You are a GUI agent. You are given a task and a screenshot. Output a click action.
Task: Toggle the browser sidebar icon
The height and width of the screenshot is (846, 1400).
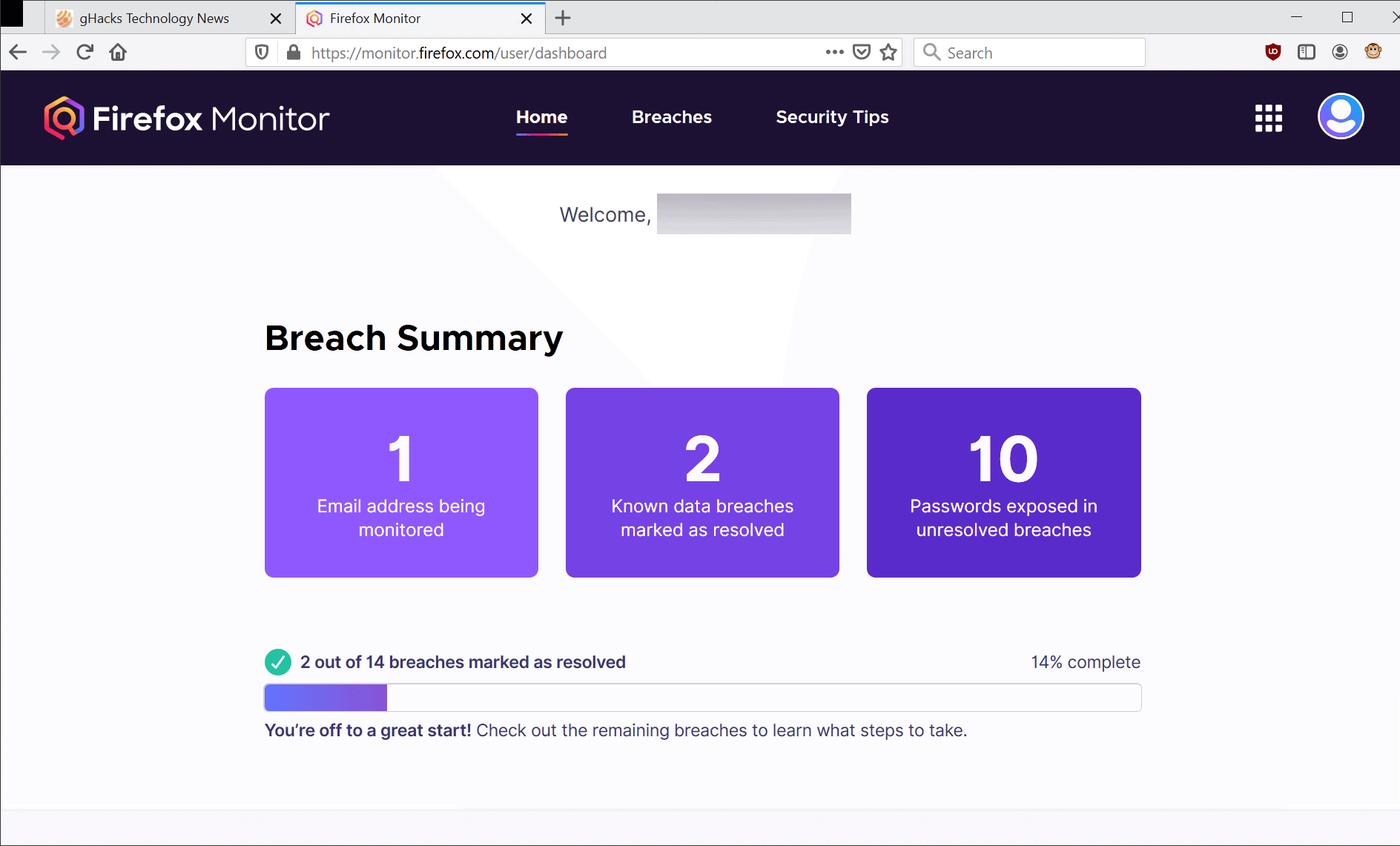coord(1307,52)
